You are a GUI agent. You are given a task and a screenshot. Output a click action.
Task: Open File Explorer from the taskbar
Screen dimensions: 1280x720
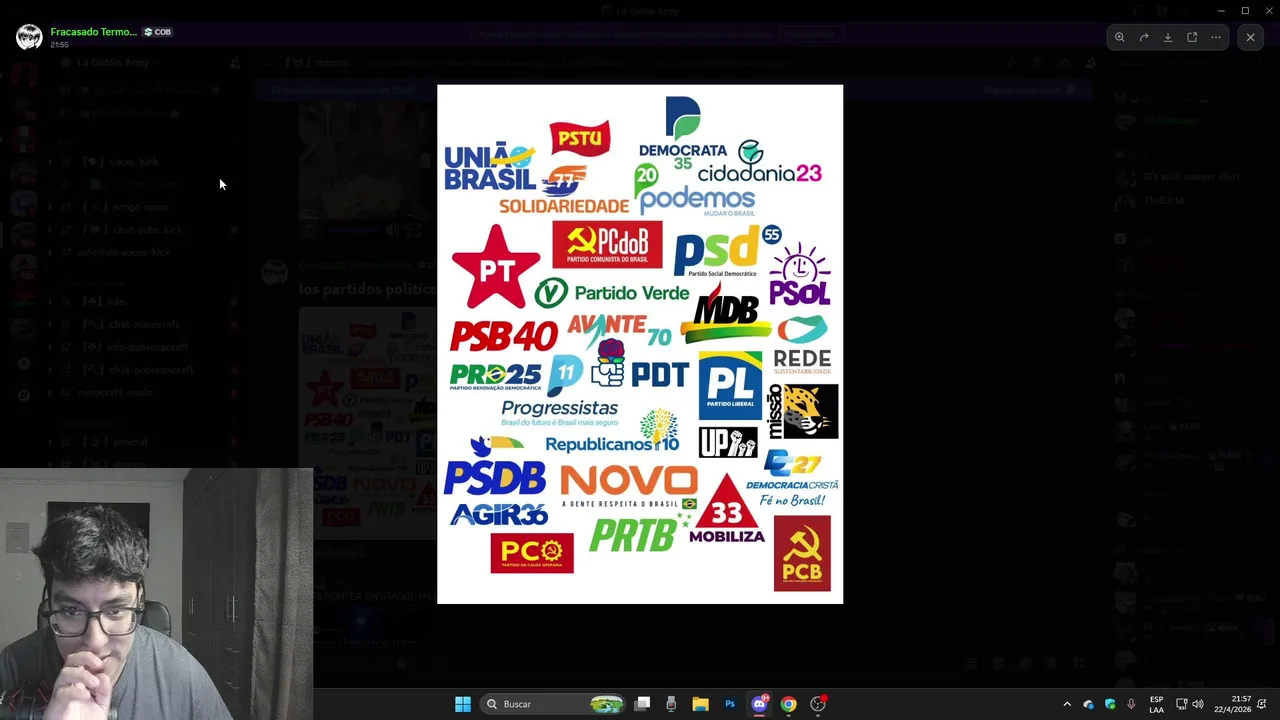[700, 704]
